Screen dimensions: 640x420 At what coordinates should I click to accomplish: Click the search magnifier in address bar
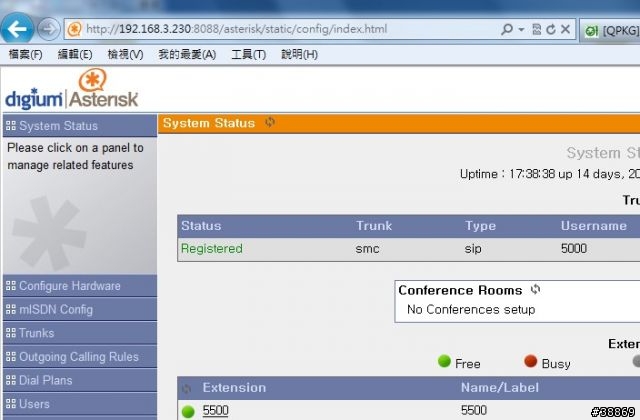coord(507,29)
